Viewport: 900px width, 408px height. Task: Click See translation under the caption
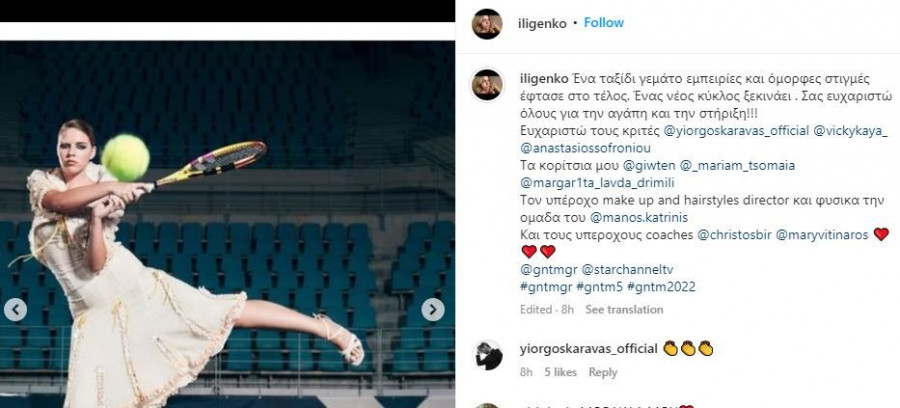[624, 310]
